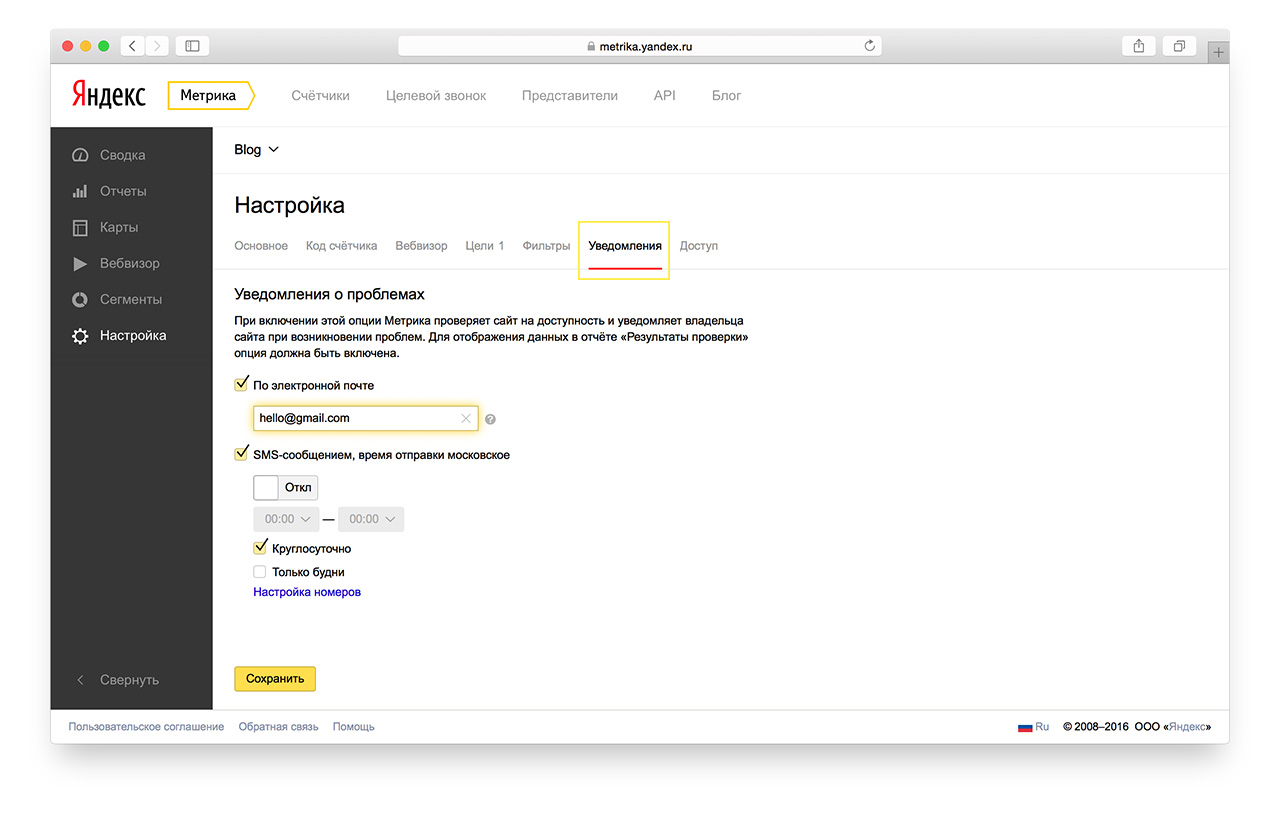The image size is (1280, 816).
Task: Open the Сводка dashboard icon in sidebar
Action: tap(80, 156)
